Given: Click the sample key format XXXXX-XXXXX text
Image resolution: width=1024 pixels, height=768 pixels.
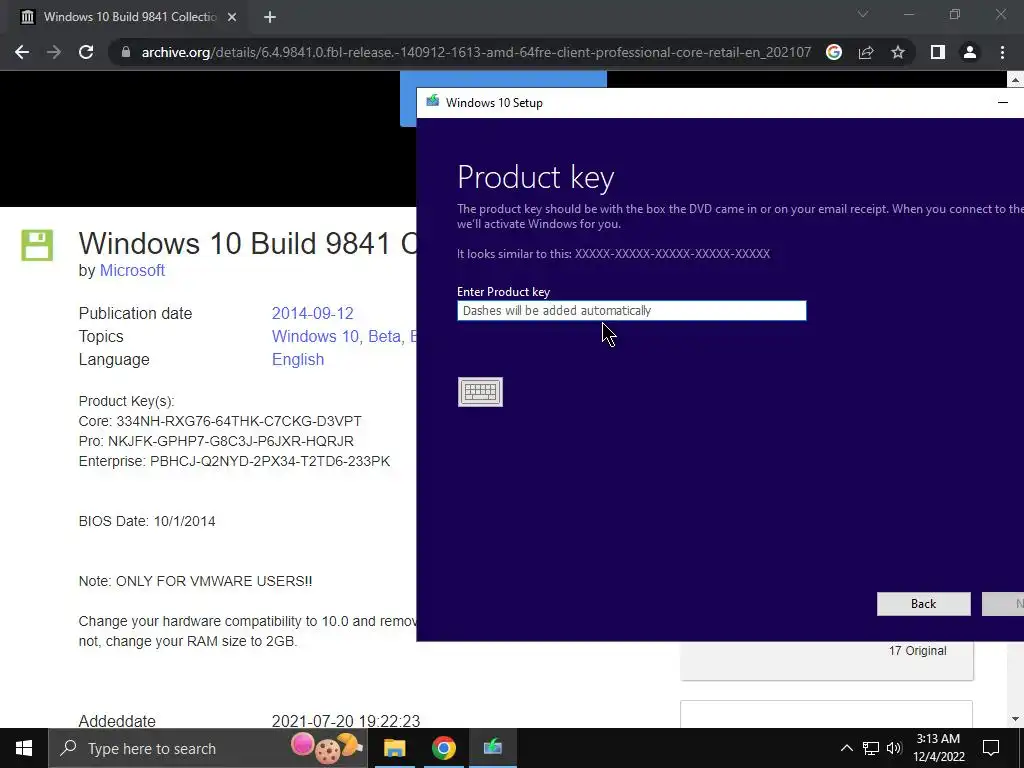Looking at the screenshot, I should click(x=672, y=253).
